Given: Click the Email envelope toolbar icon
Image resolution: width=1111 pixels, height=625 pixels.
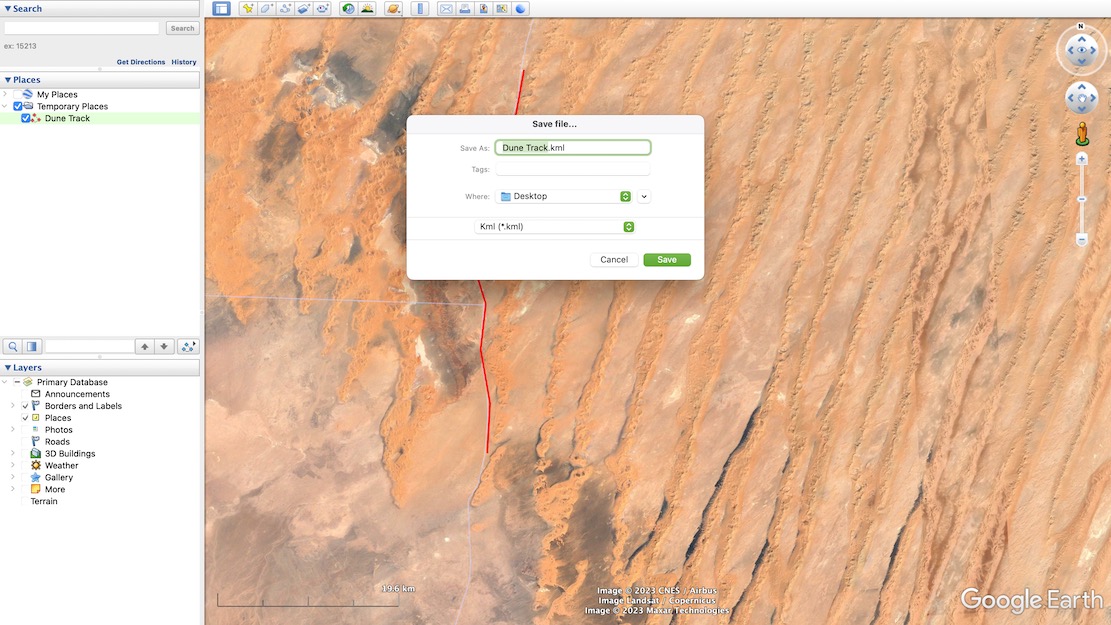Looking at the screenshot, I should tap(446, 9).
